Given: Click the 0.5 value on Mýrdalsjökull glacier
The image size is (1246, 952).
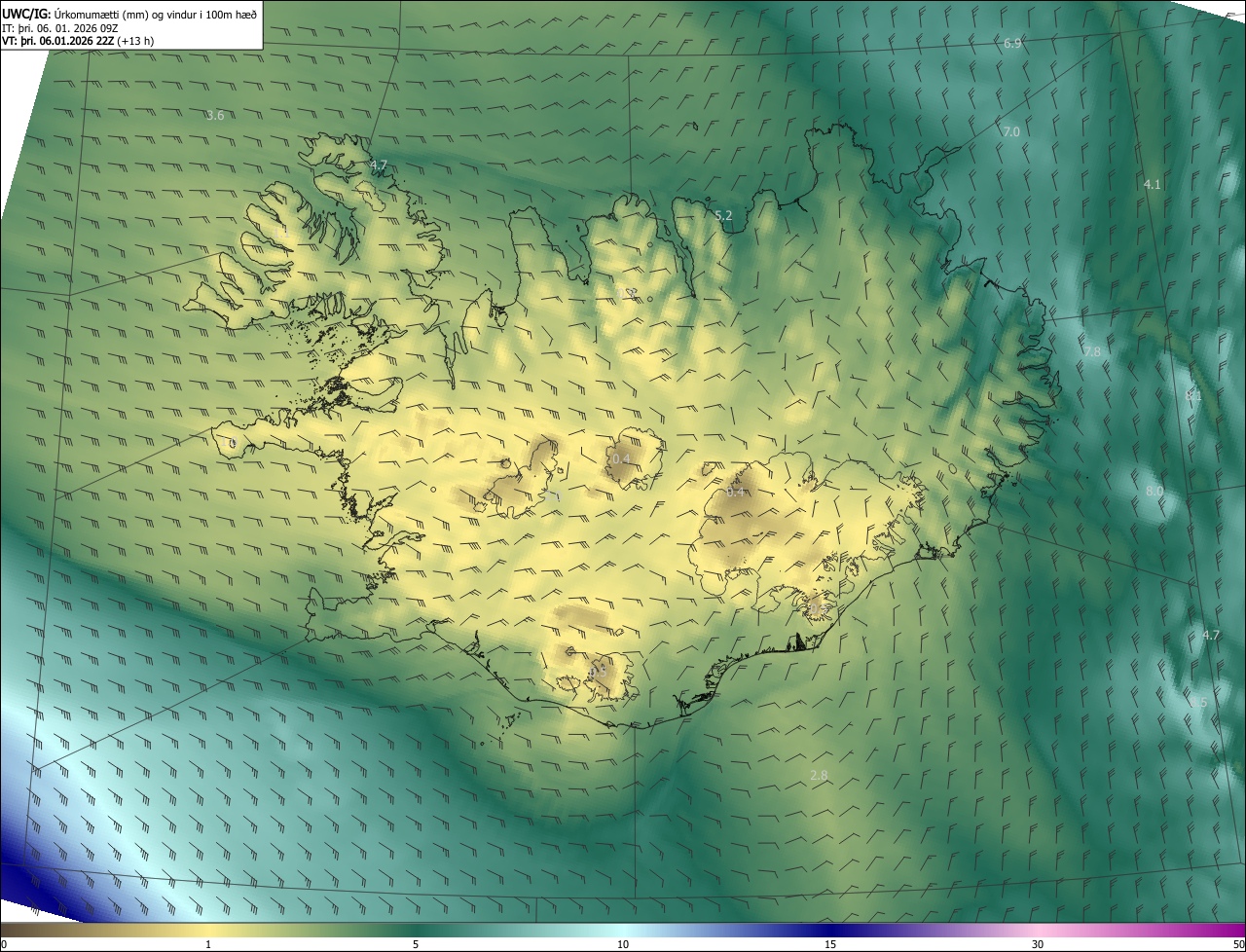Looking at the screenshot, I should pos(597,671).
